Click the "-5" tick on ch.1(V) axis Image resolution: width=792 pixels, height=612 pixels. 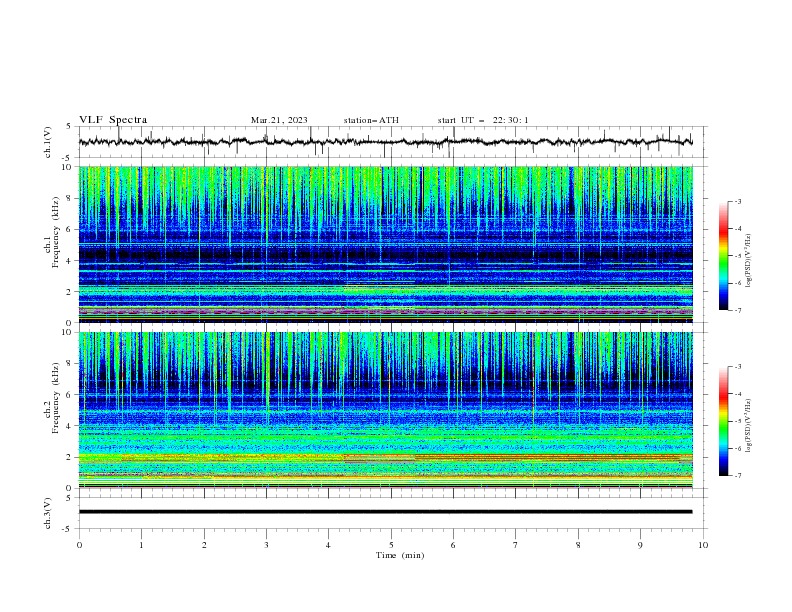coord(67,158)
